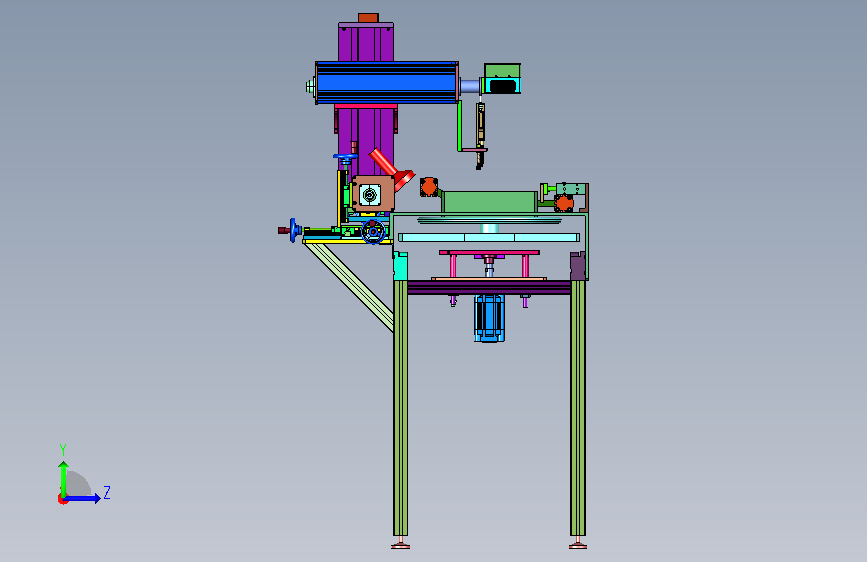Click the blue Z axis arrow
This screenshot has height=562, width=867.
coord(83,498)
